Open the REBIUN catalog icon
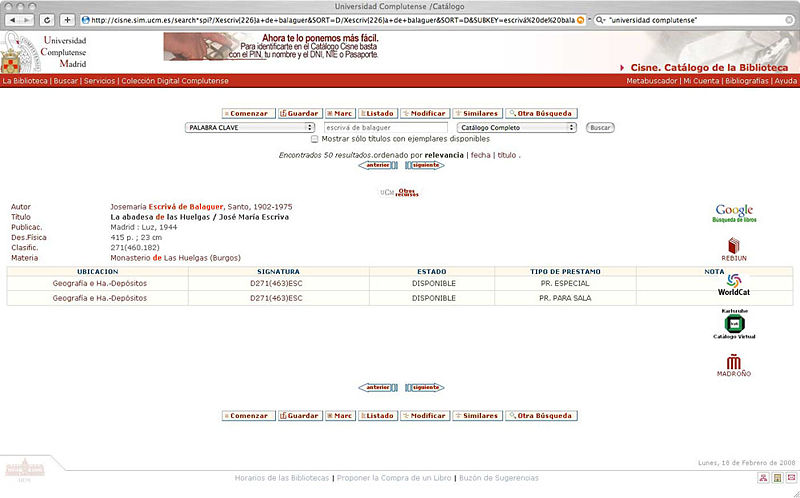 [734, 247]
